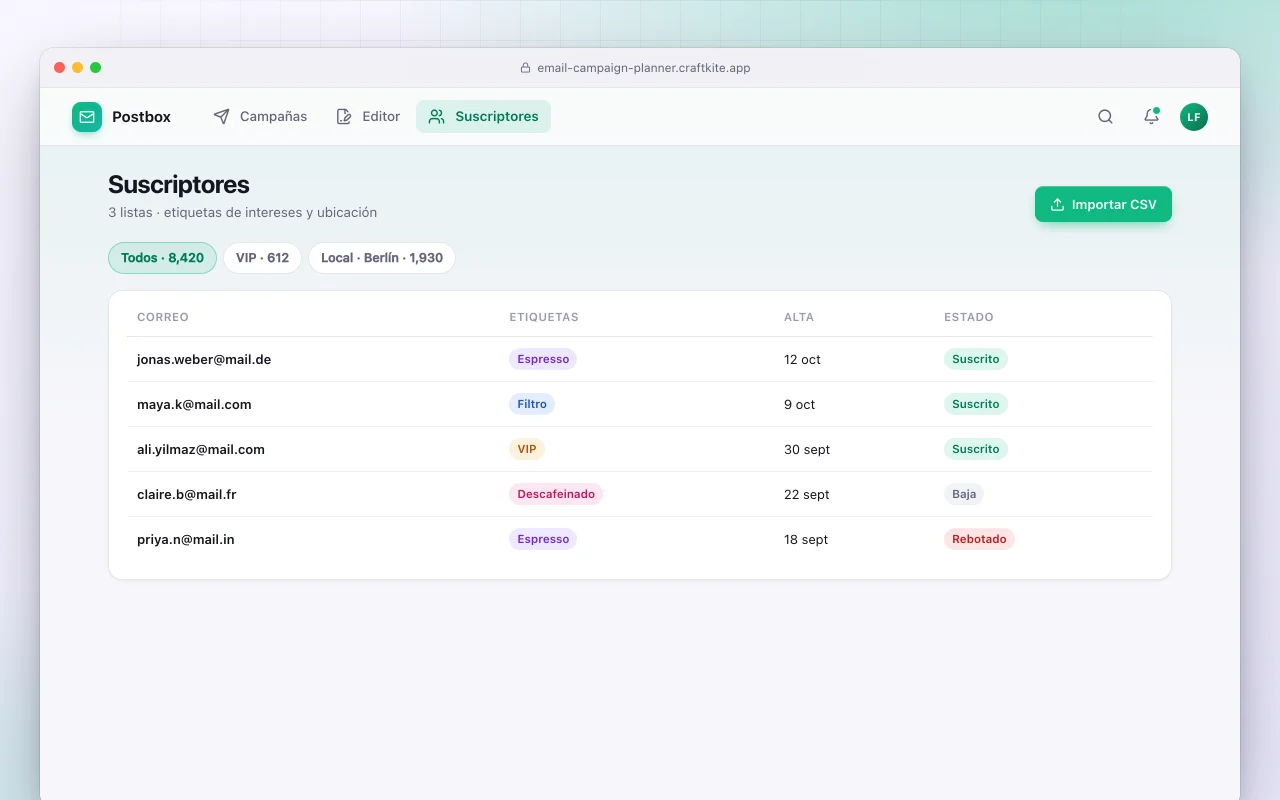Open search via the magnifier icon

point(1105,117)
